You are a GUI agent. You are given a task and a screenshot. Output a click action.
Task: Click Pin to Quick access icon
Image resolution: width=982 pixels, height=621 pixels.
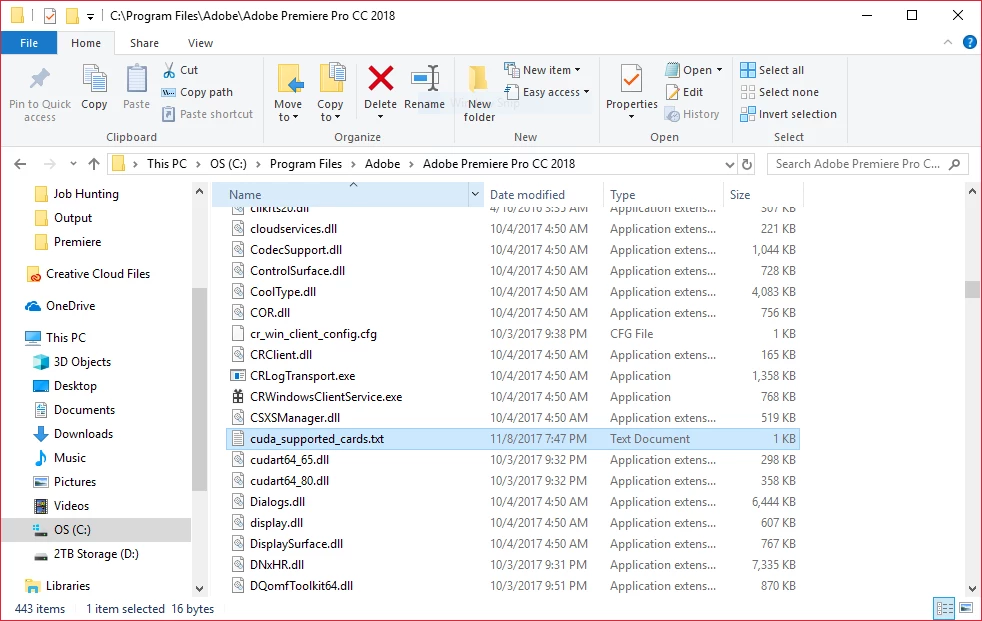pos(39,79)
